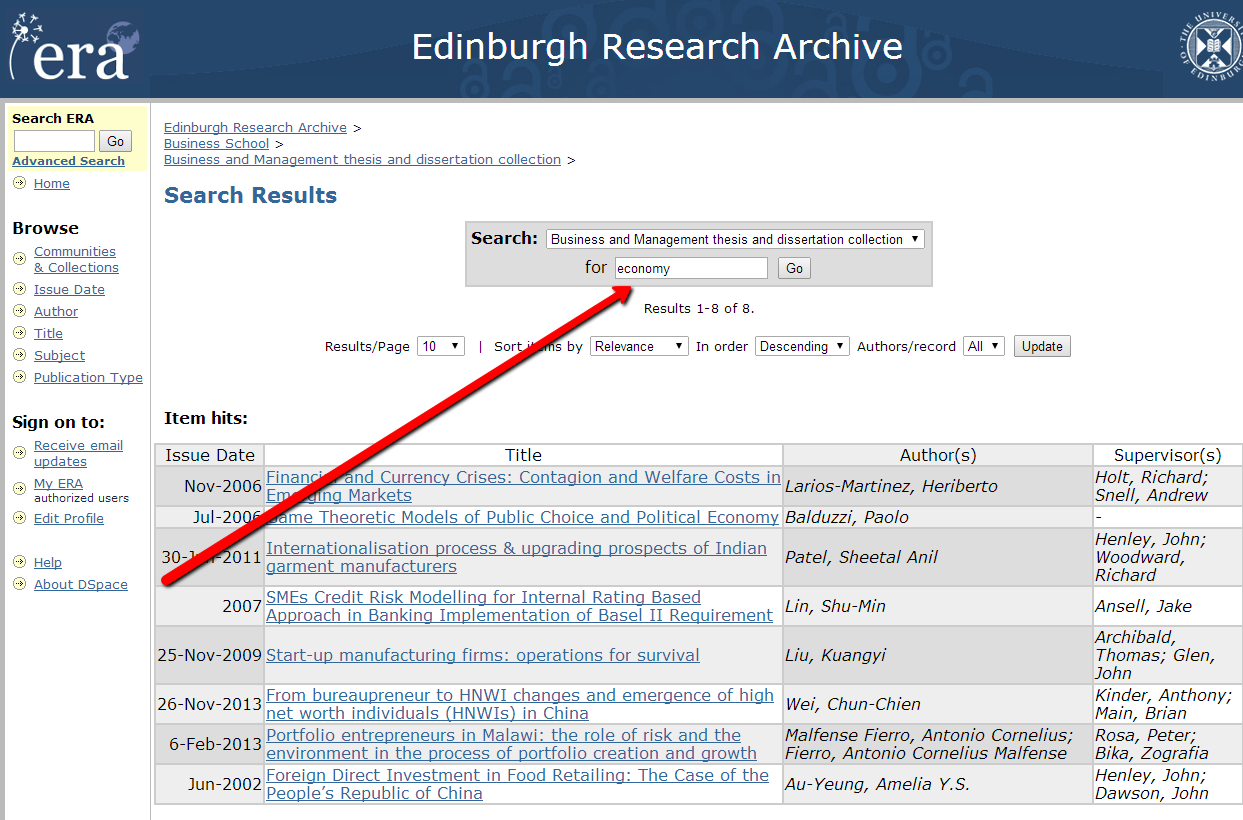Browse by Author
This screenshot has height=820, width=1243.
pyautogui.click(x=56, y=311)
